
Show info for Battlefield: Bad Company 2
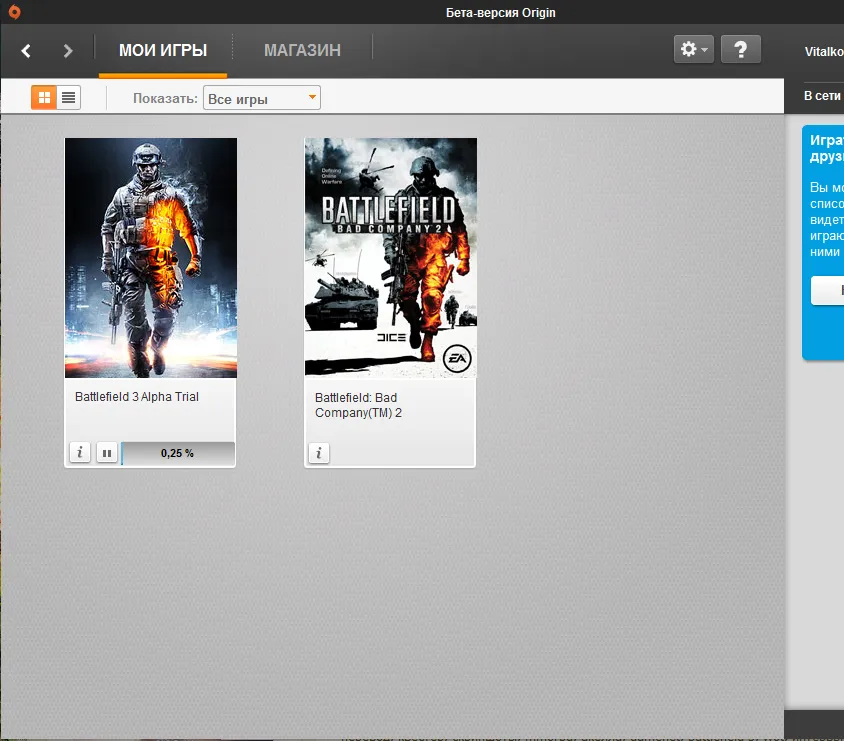tap(319, 453)
